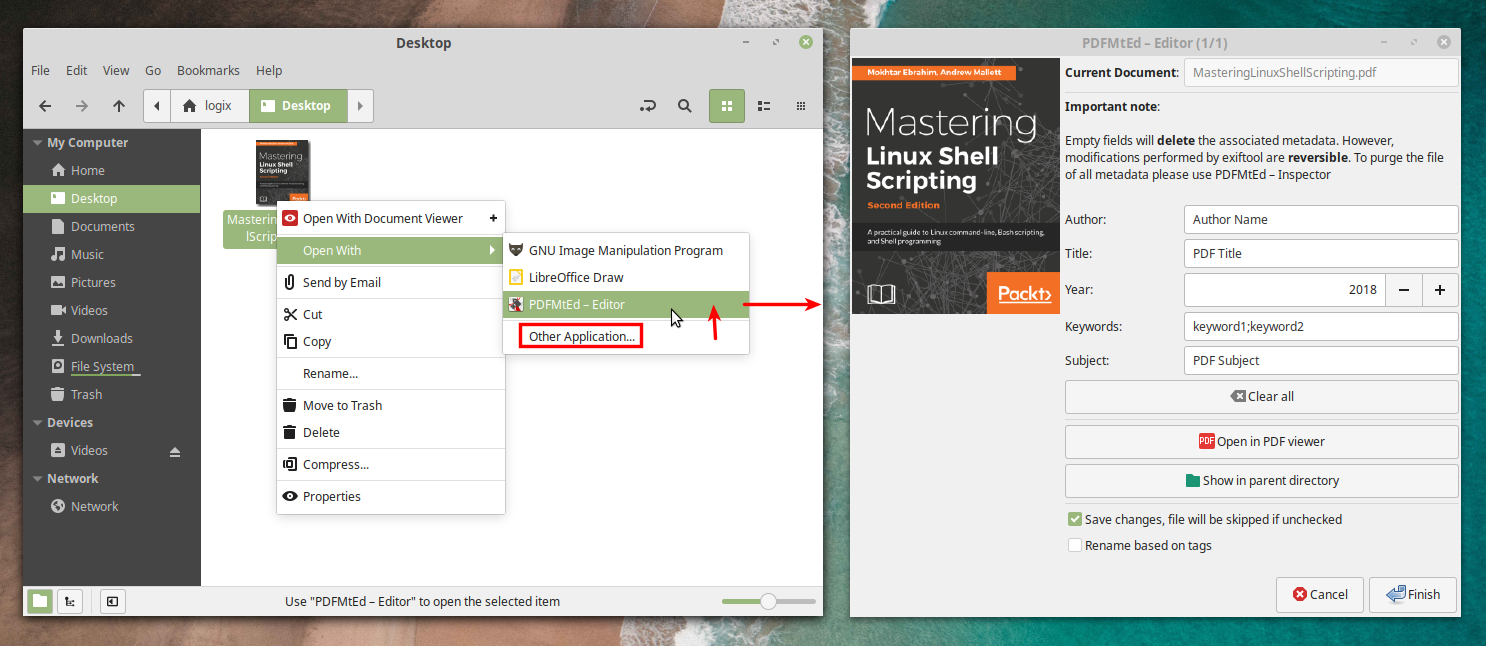The height and width of the screenshot is (646, 1486).
Task: Click the Finish button in PDFMtEd
Action: point(1413,594)
